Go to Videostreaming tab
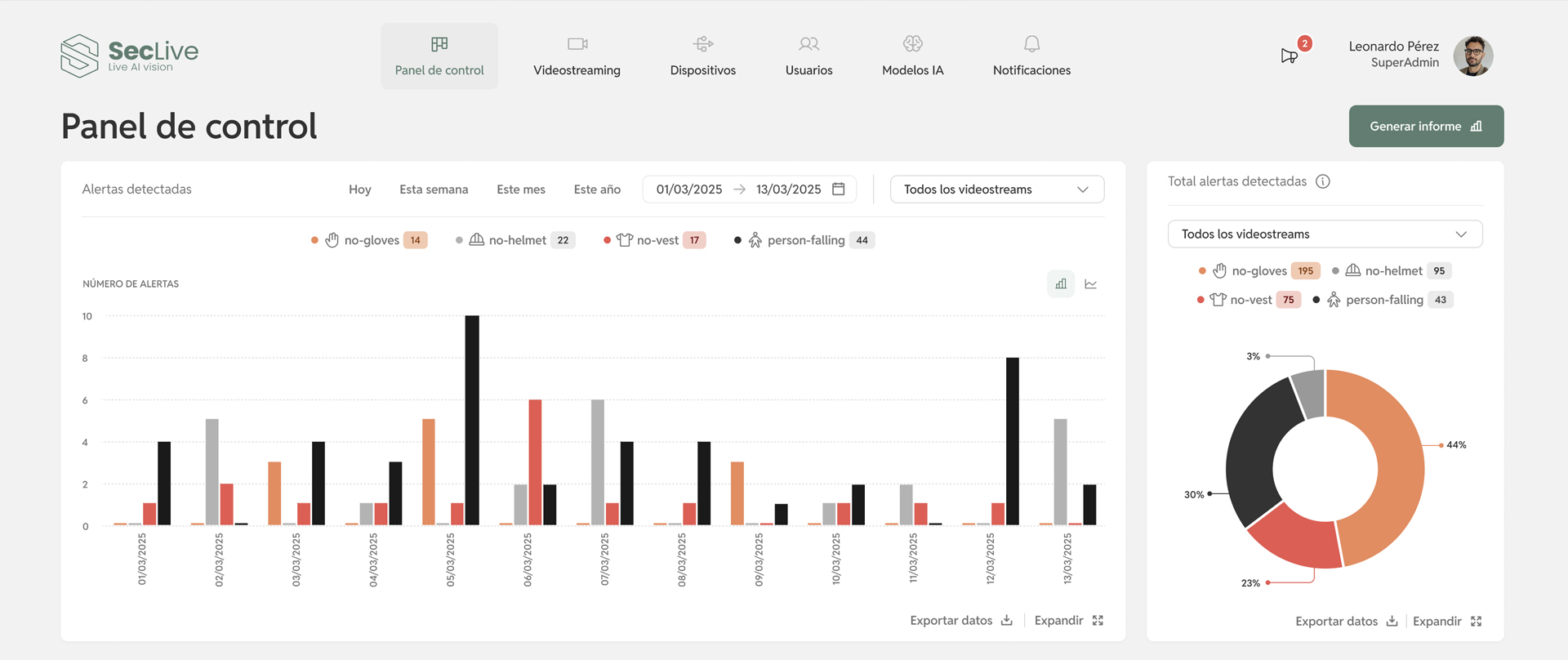The height and width of the screenshot is (660, 1568). (x=577, y=56)
